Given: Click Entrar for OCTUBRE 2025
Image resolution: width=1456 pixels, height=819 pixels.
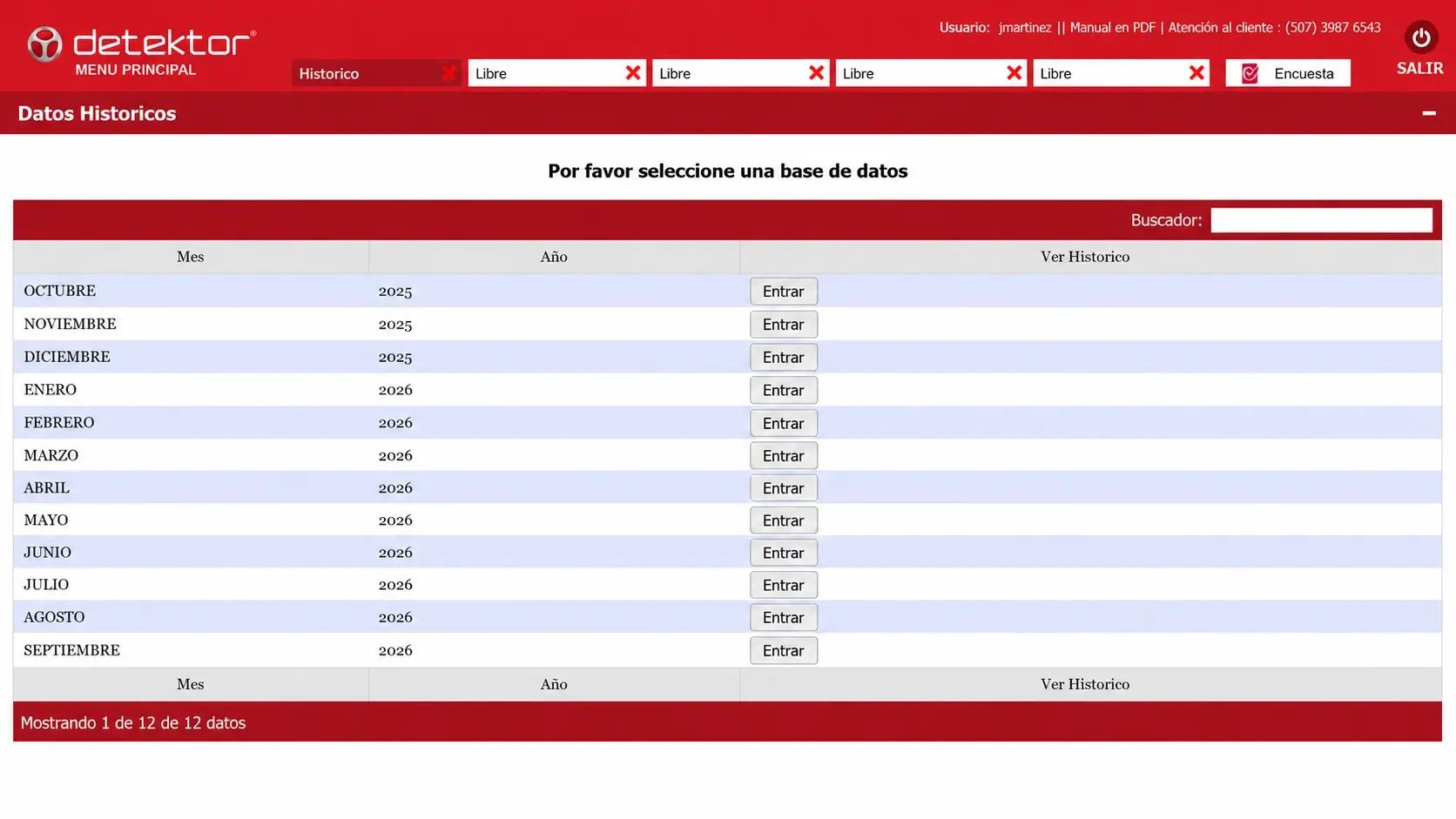Looking at the screenshot, I should point(784,292).
